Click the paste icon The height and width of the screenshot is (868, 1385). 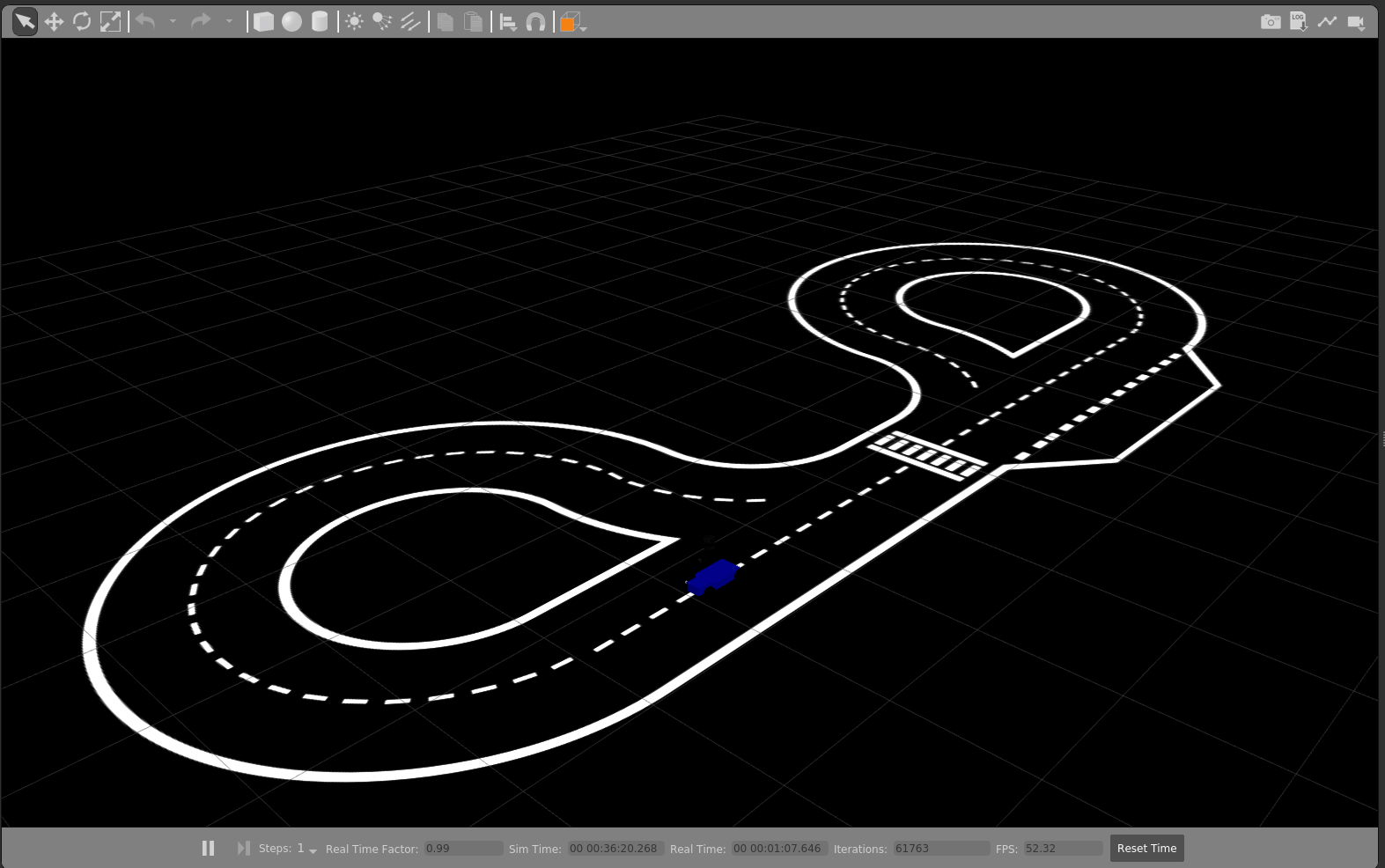(474, 22)
